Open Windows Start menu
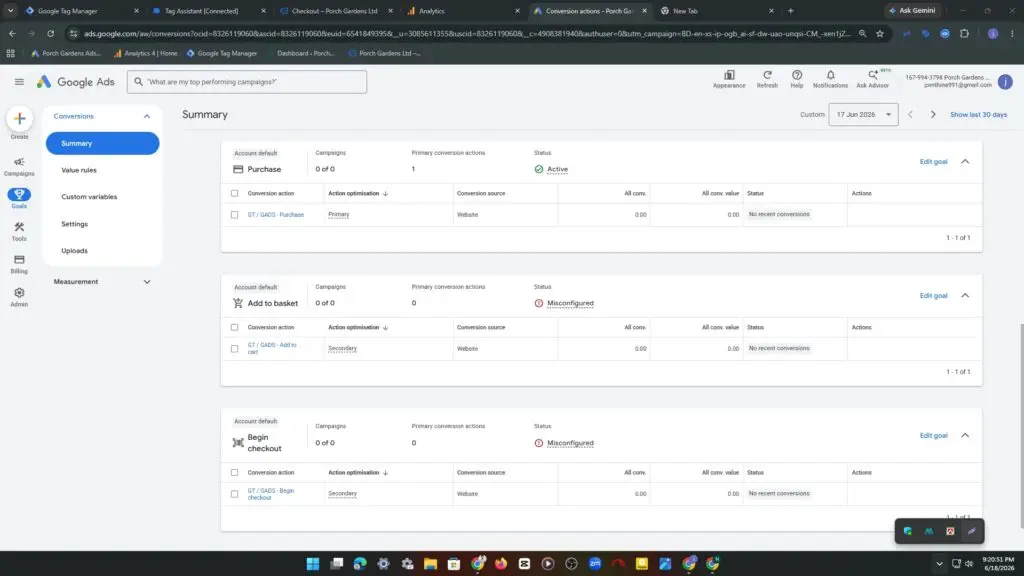This screenshot has width=1024, height=576. click(313, 564)
